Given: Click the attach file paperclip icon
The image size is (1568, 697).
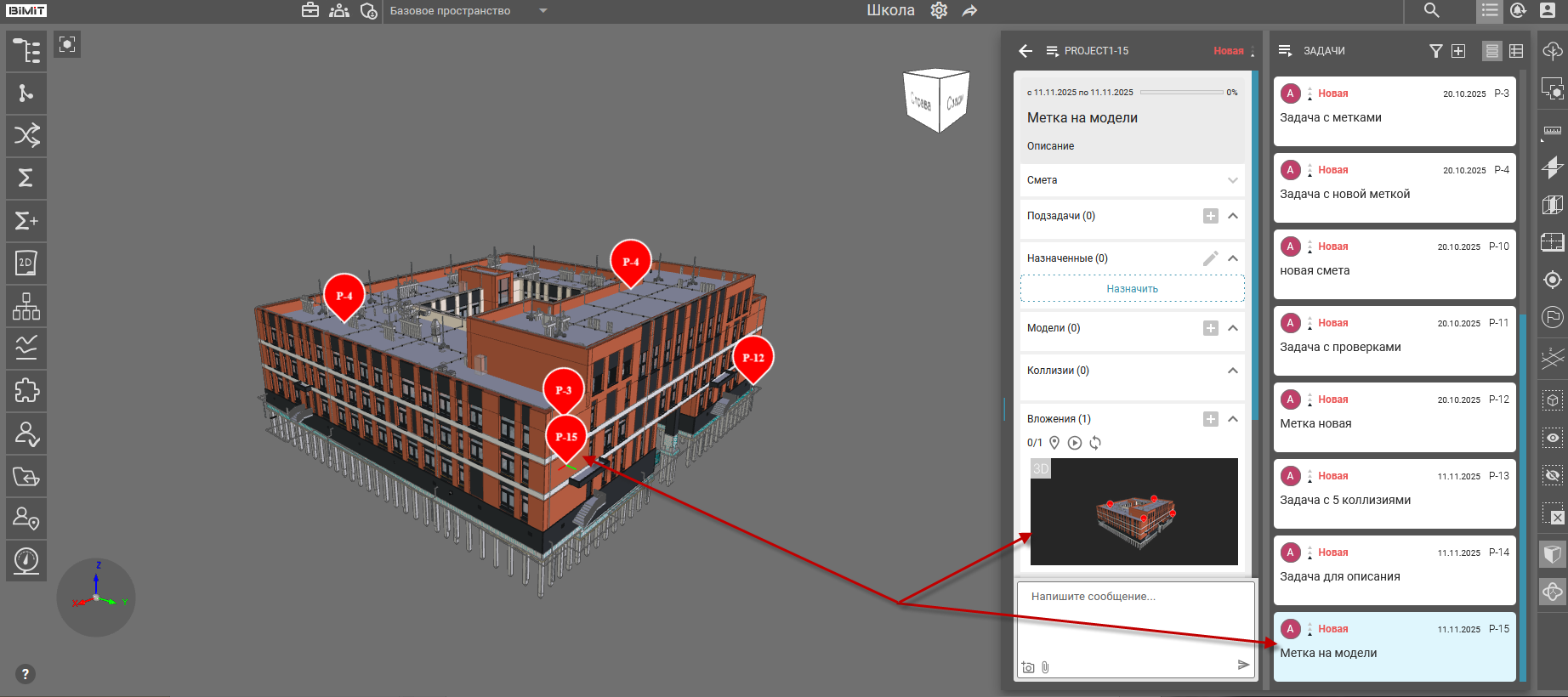Looking at the screenshot, I should point(1045,667).
